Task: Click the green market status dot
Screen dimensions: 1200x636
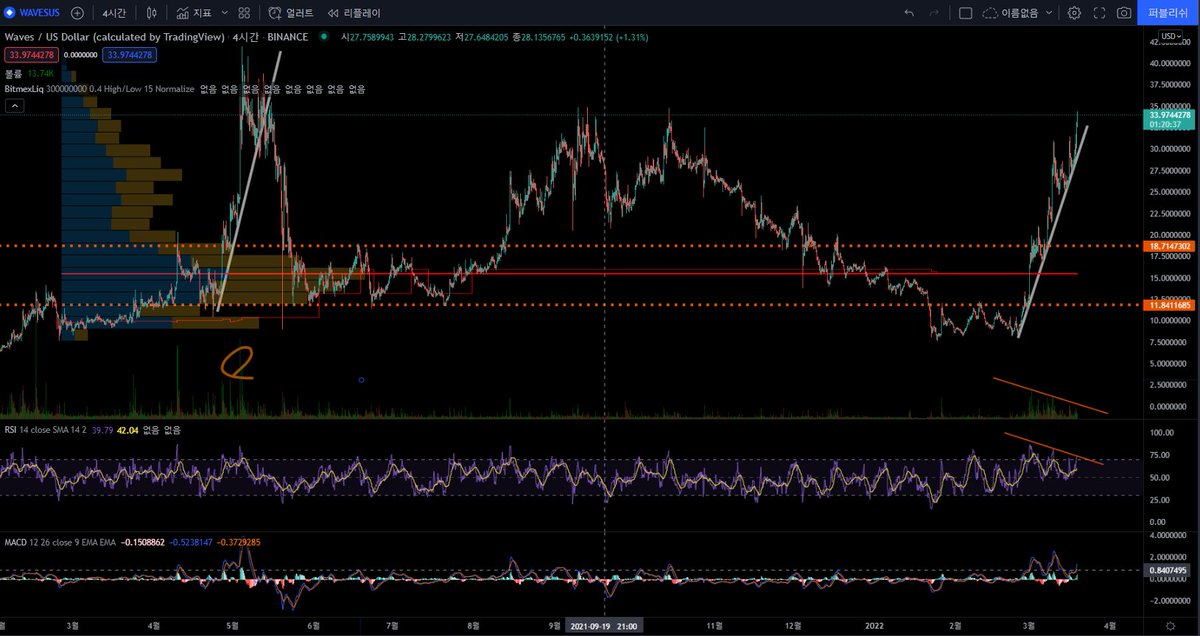Action: tap(323, 37)
